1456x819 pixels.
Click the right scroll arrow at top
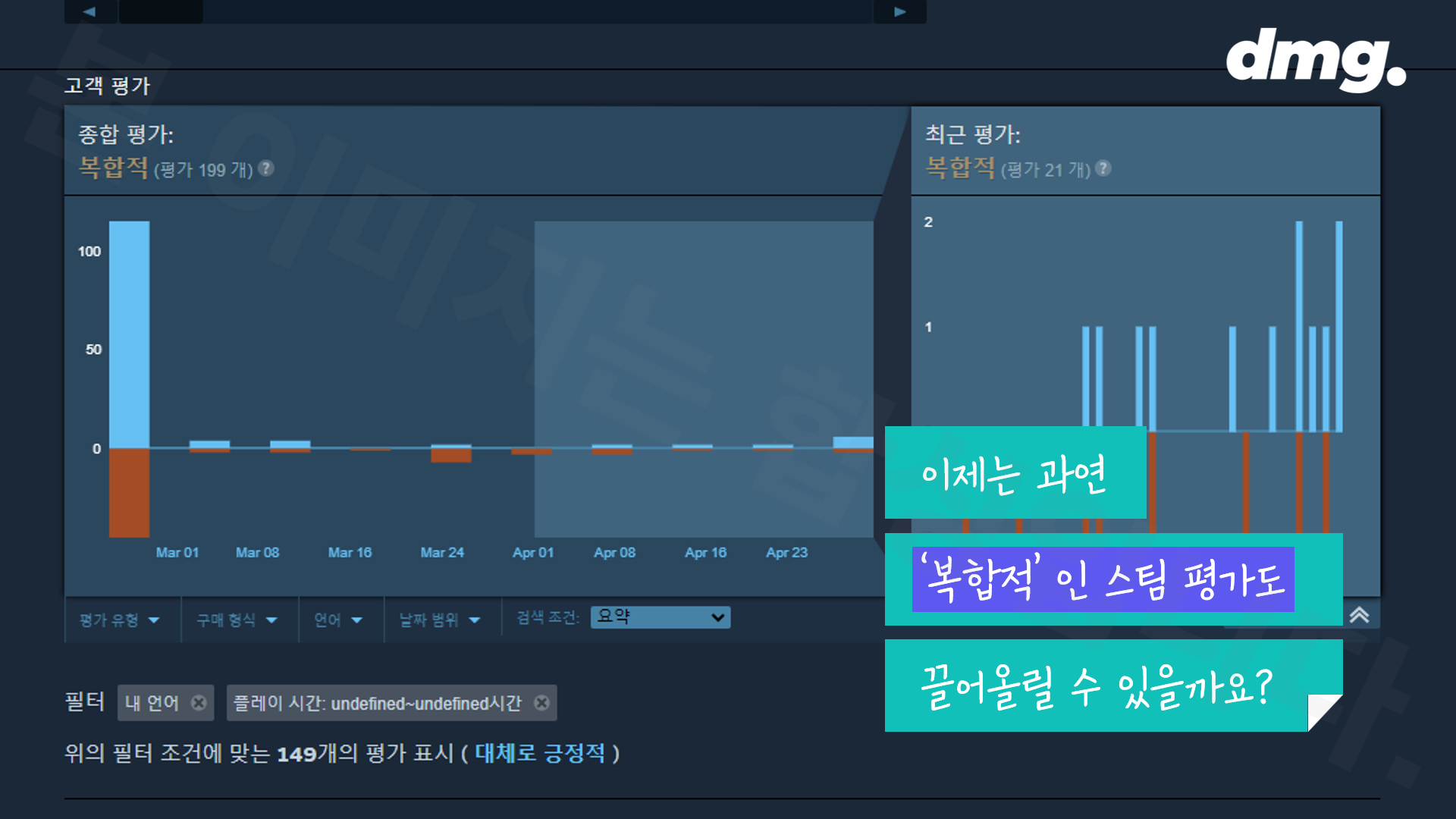[x=900, y=11]
